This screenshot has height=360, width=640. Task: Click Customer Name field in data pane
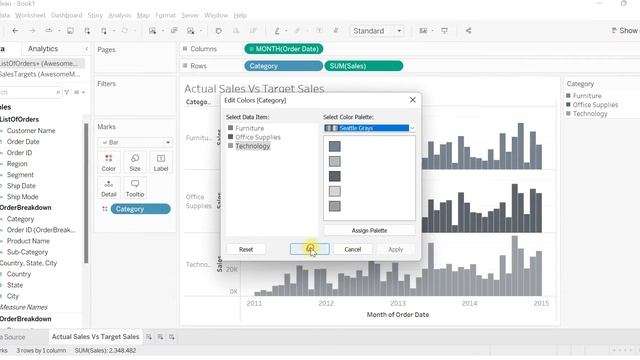(31, 131)
